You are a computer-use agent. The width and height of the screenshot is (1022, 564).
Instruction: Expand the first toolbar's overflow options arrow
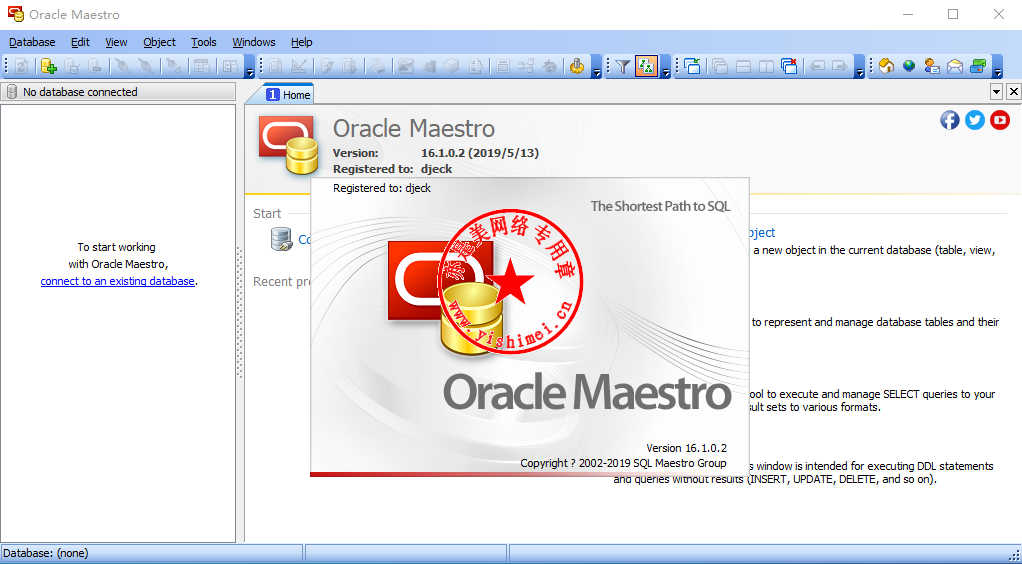click(x=250, y=67)
